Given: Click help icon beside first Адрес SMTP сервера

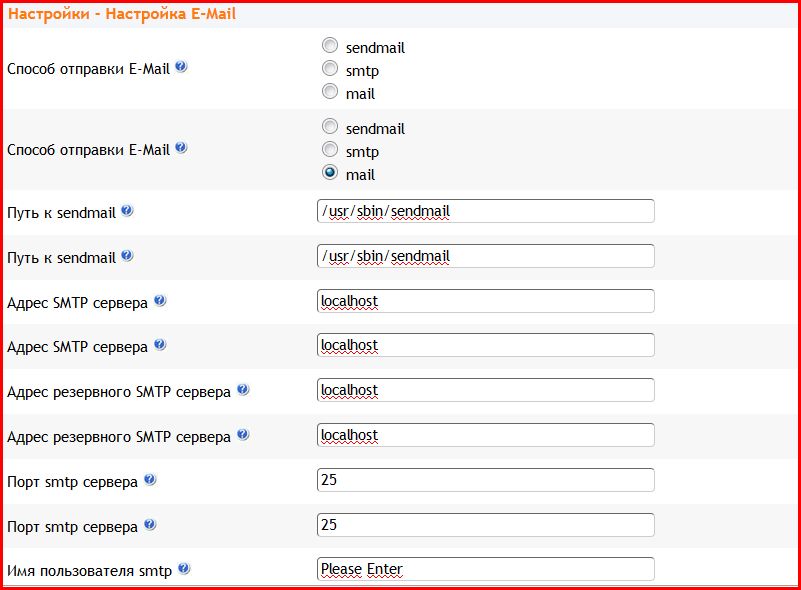Looking at the screenshot, I should pyautogui.click(x=160, y=300).
